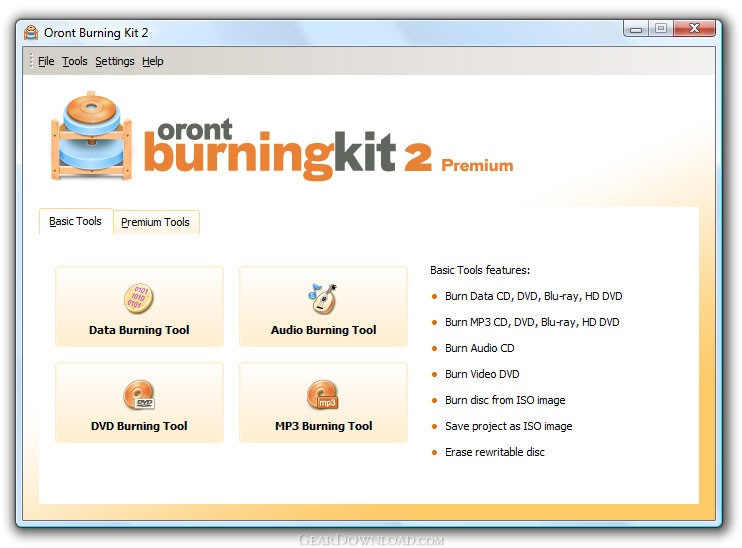Click 'Burn MP3 CD, DVD, Blu-ray, HD DVD' text
This screenshot has width=742, height=548.
click(532, 322)
